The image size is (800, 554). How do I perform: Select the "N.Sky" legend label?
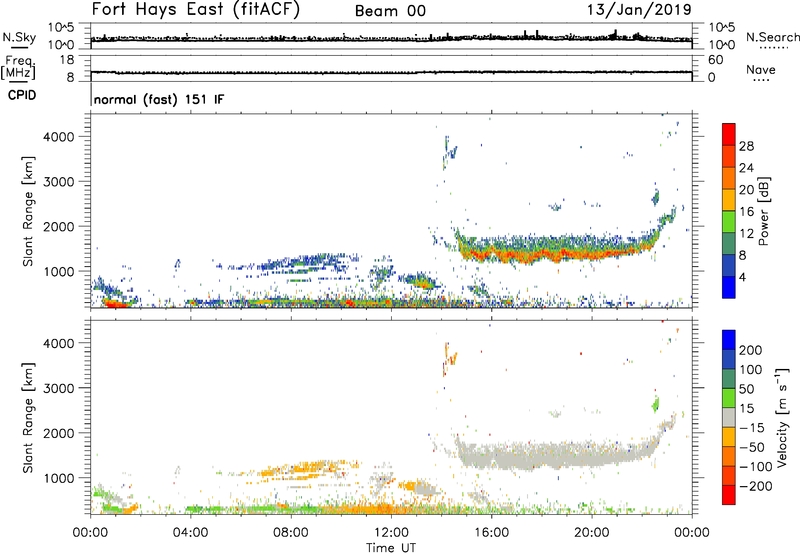point(19,37)
